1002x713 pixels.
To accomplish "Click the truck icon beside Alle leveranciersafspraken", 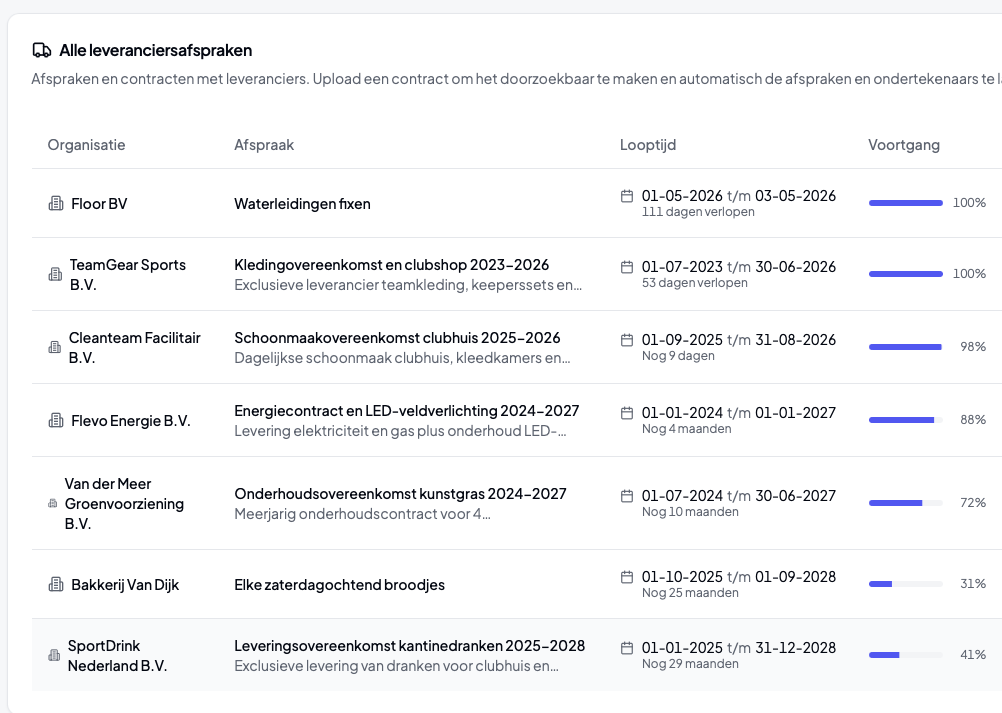I will (42, 50).
